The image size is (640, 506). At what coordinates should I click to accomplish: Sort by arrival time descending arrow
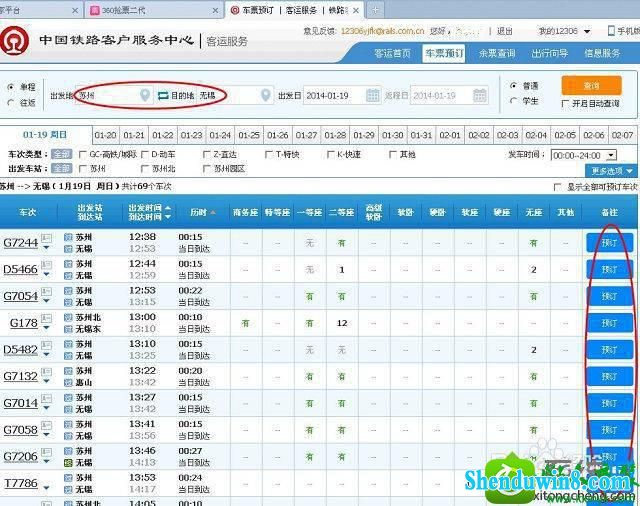168,217
